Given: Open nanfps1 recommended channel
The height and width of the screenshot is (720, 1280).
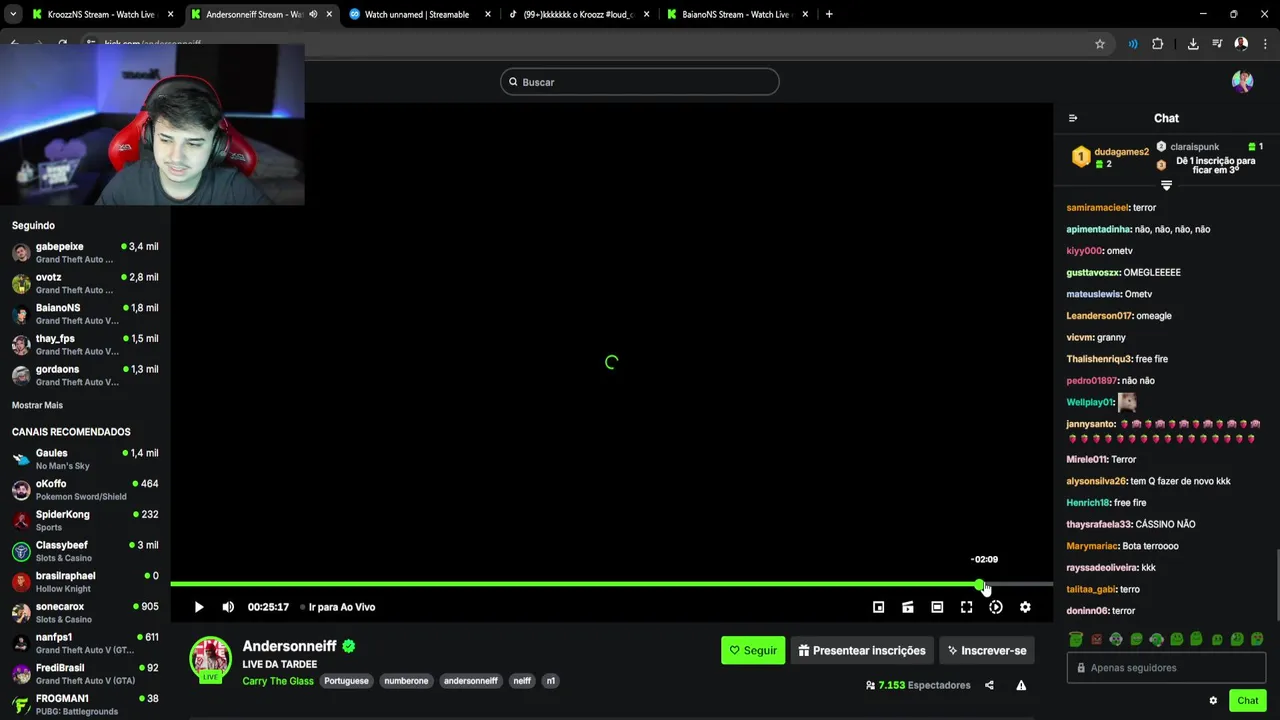Looking at the screenshot, I should point(85,643).
